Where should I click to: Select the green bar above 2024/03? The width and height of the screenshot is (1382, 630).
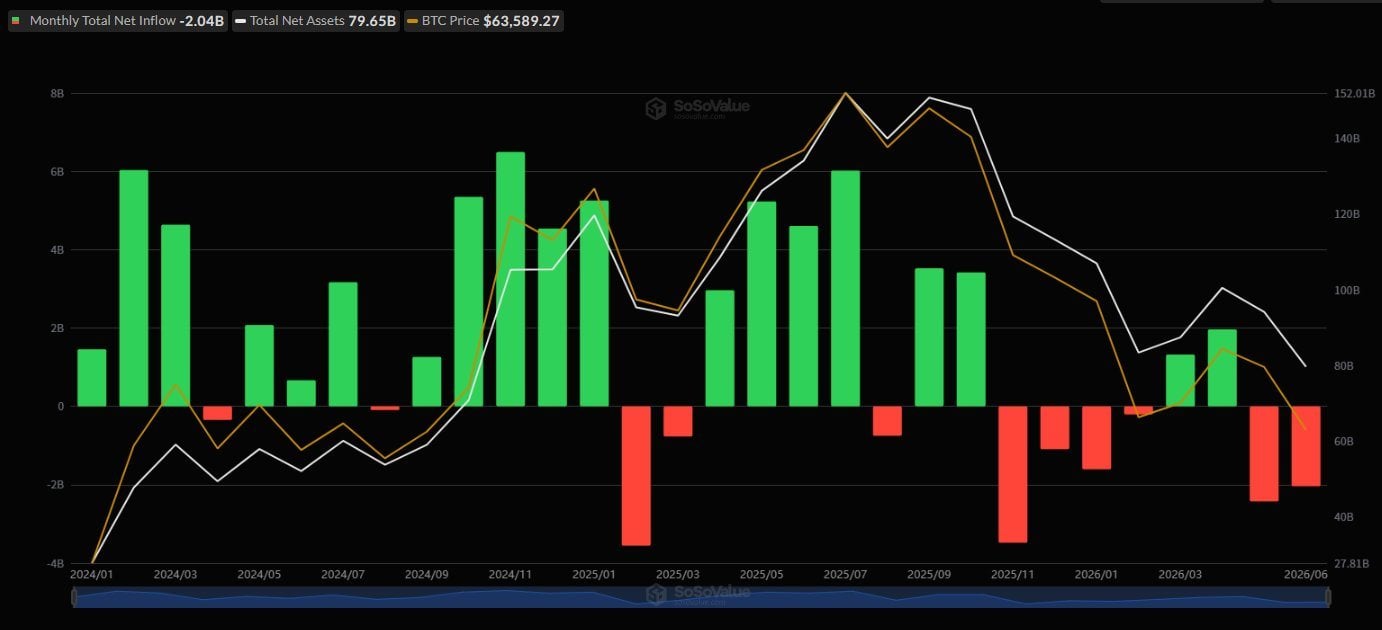(176, 315)
